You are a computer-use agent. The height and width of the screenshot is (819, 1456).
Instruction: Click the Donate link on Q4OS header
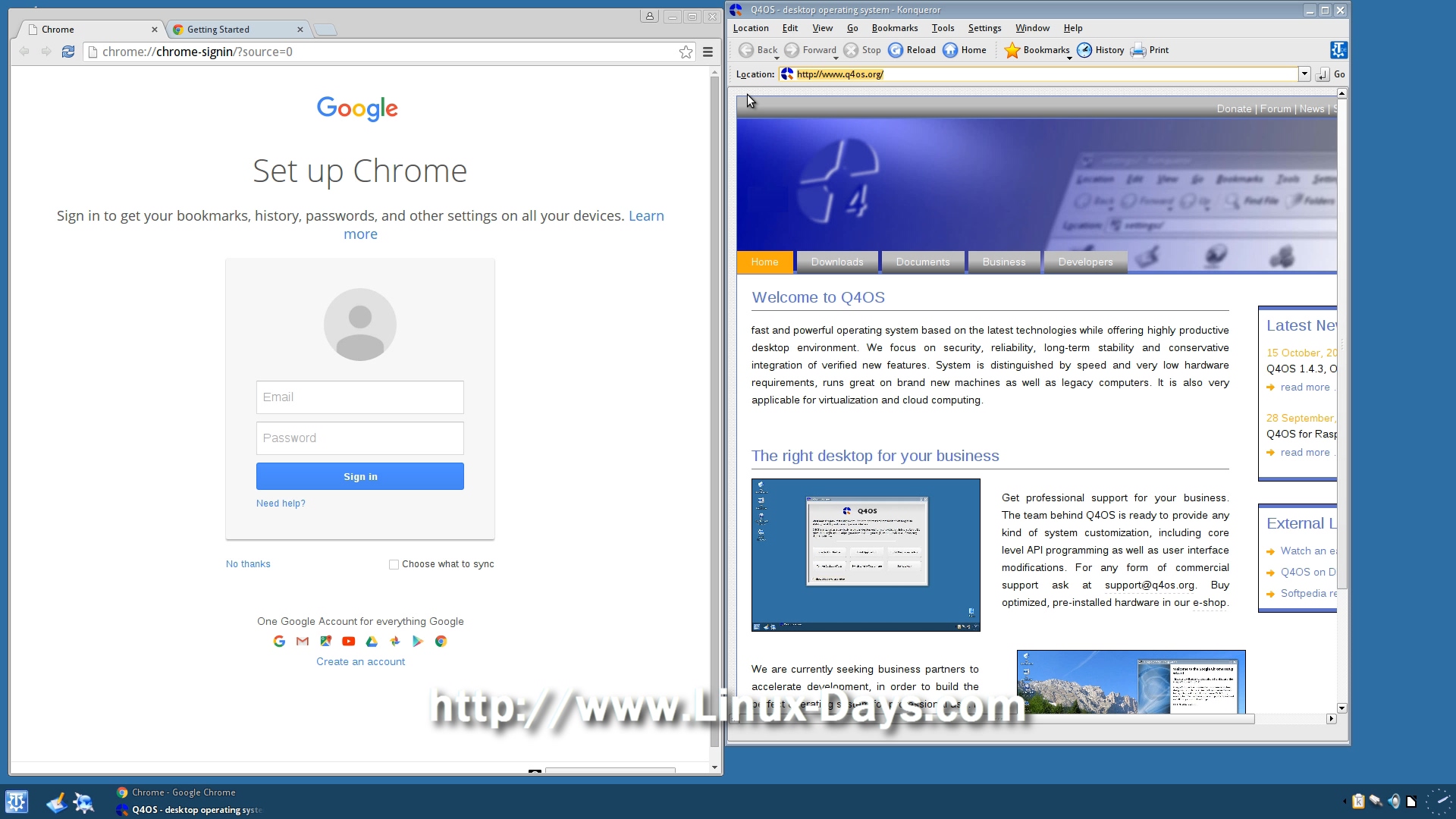pyautogui.click(x=1234, y=108)
